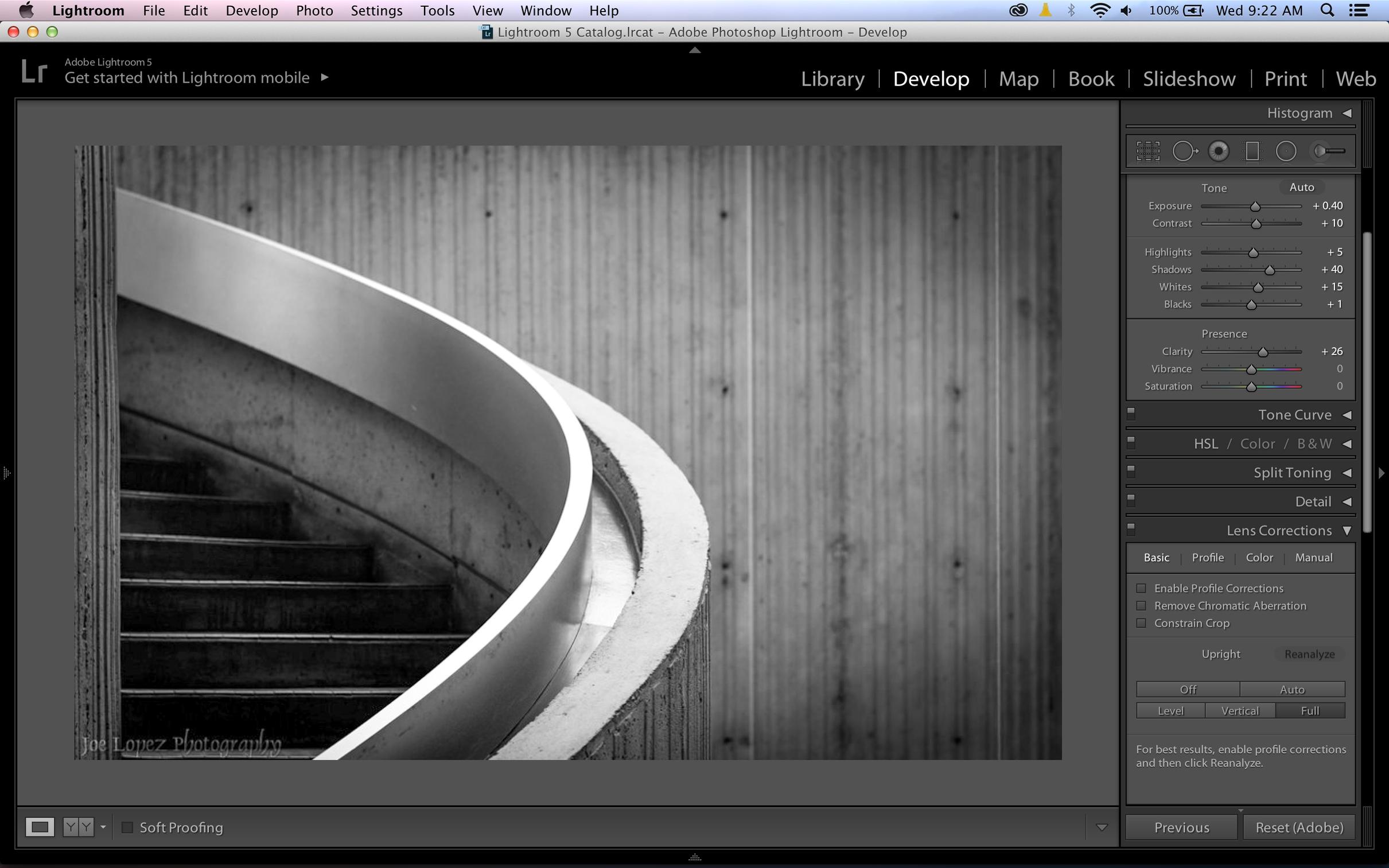The width and height of the screenshot is (1389, 868).
Task: Open the Profile tab in Lens Corrections
Action: click(x=1208, y=558)
